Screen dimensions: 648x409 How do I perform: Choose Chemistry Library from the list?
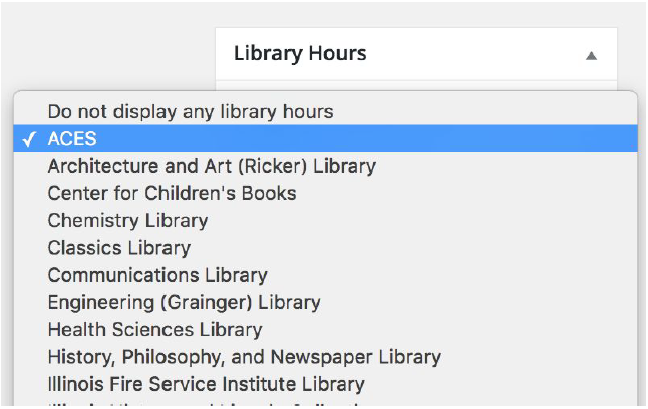pyautogui.click(x=127, y=220)
